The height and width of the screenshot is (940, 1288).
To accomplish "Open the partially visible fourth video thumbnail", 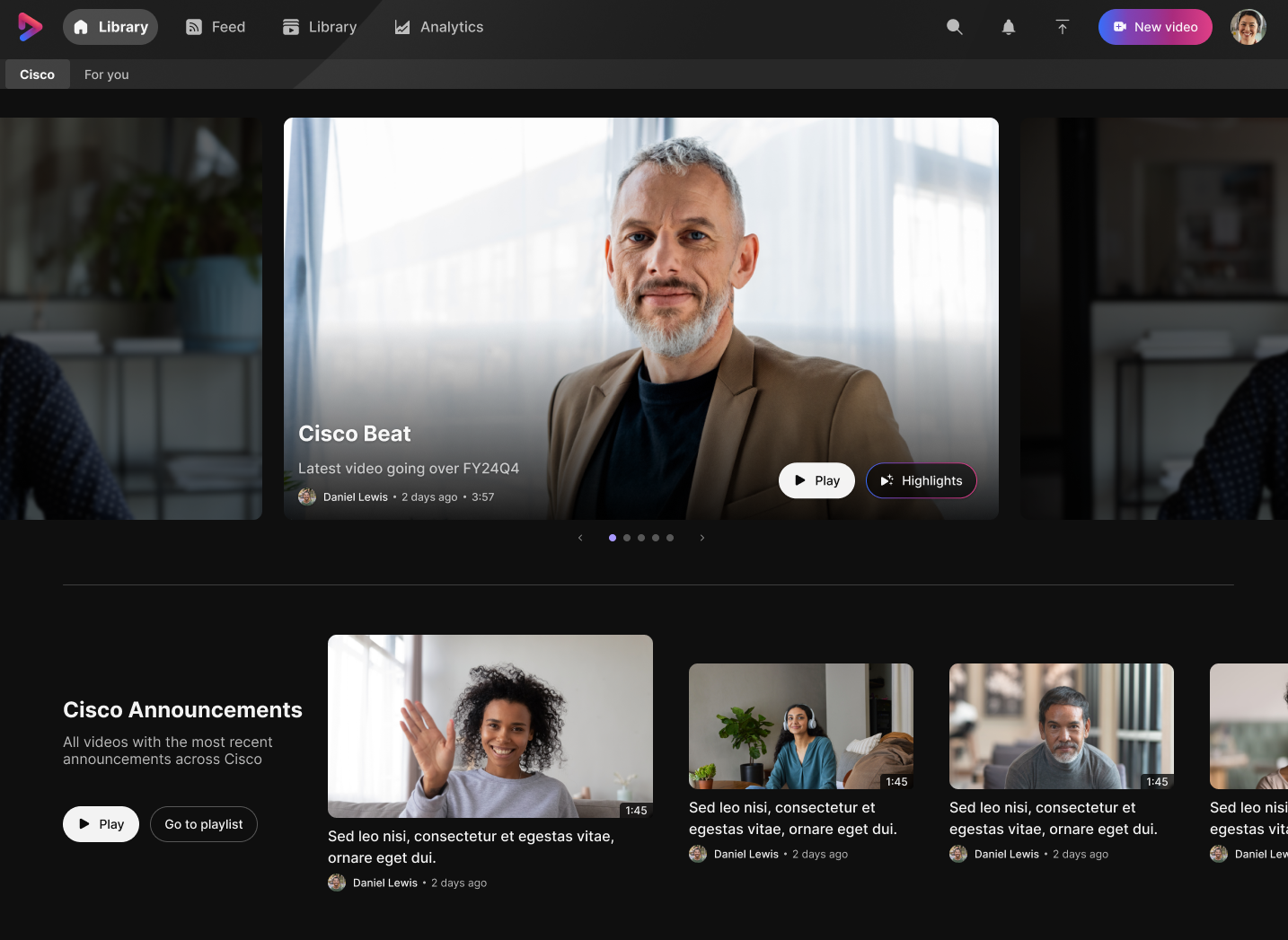I will [1248, 726].
